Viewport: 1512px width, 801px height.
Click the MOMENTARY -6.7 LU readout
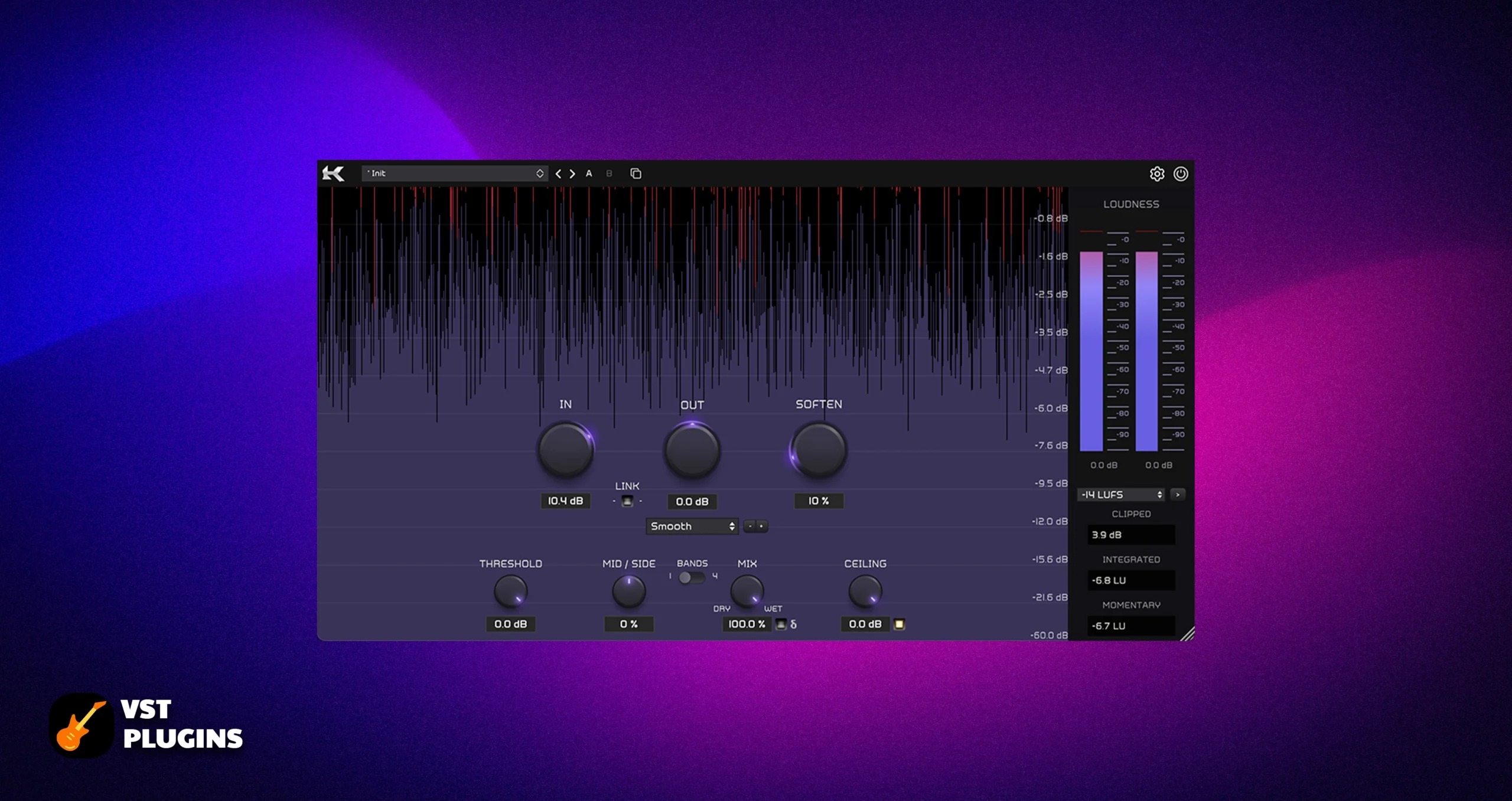pos(1131,626)
